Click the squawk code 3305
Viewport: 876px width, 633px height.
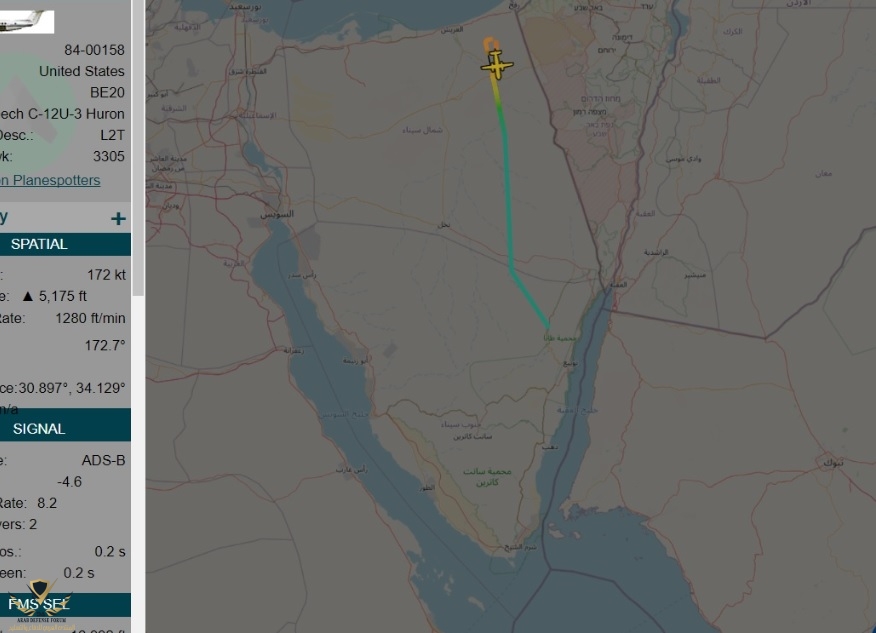tap(109, 156)
